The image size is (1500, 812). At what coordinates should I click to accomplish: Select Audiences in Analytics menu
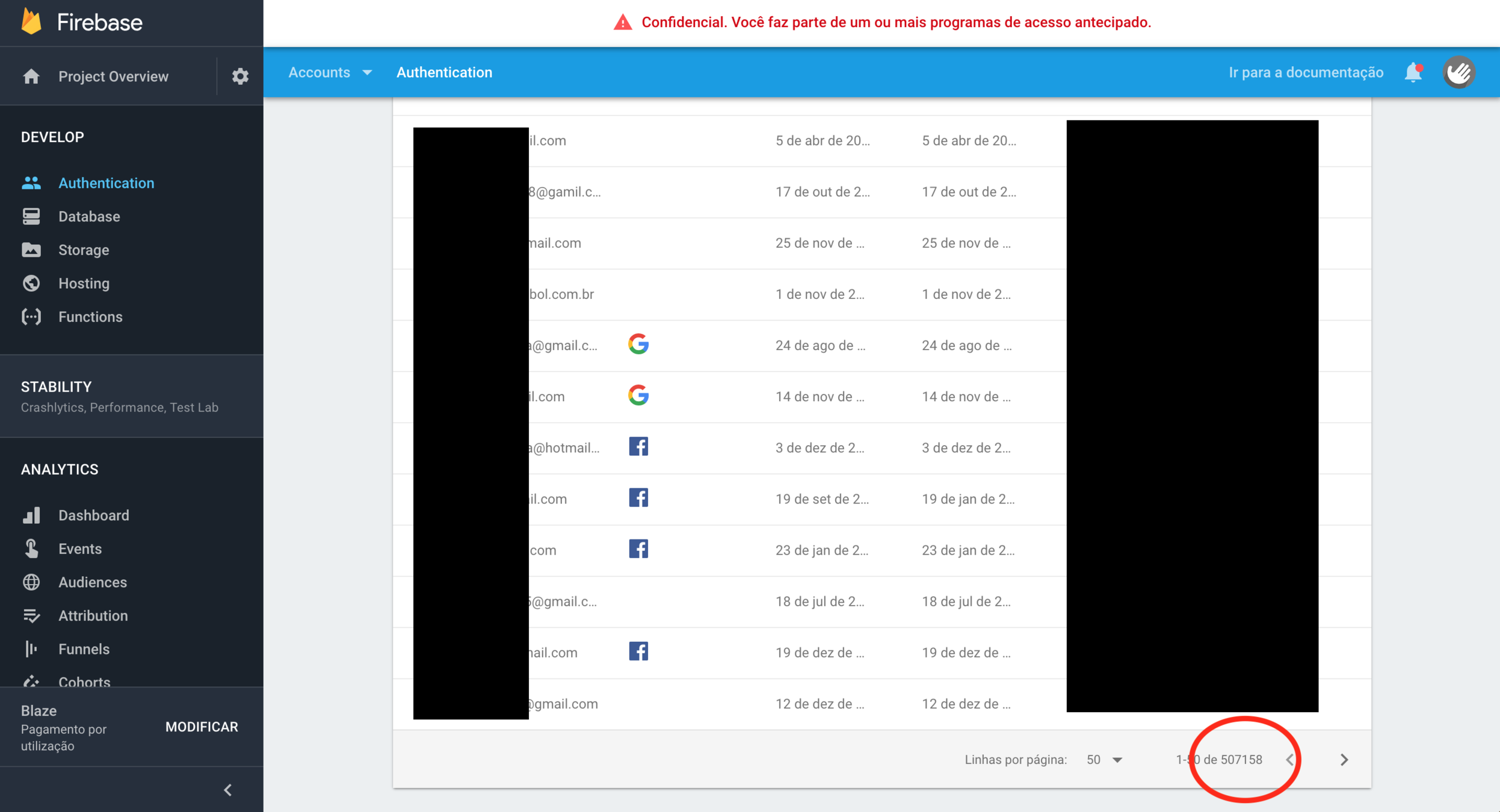[x=93, y=582]
